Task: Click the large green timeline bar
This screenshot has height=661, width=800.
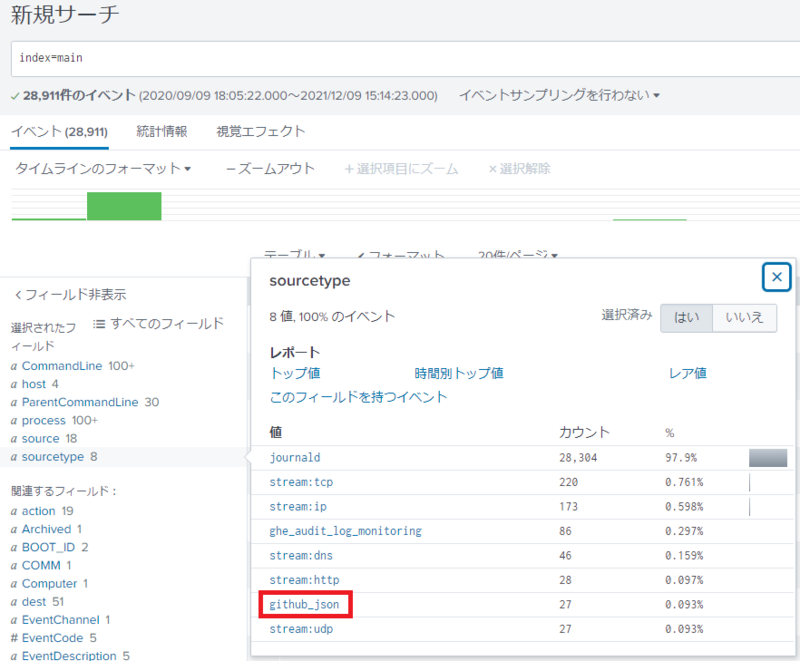Action: [124, 206]
